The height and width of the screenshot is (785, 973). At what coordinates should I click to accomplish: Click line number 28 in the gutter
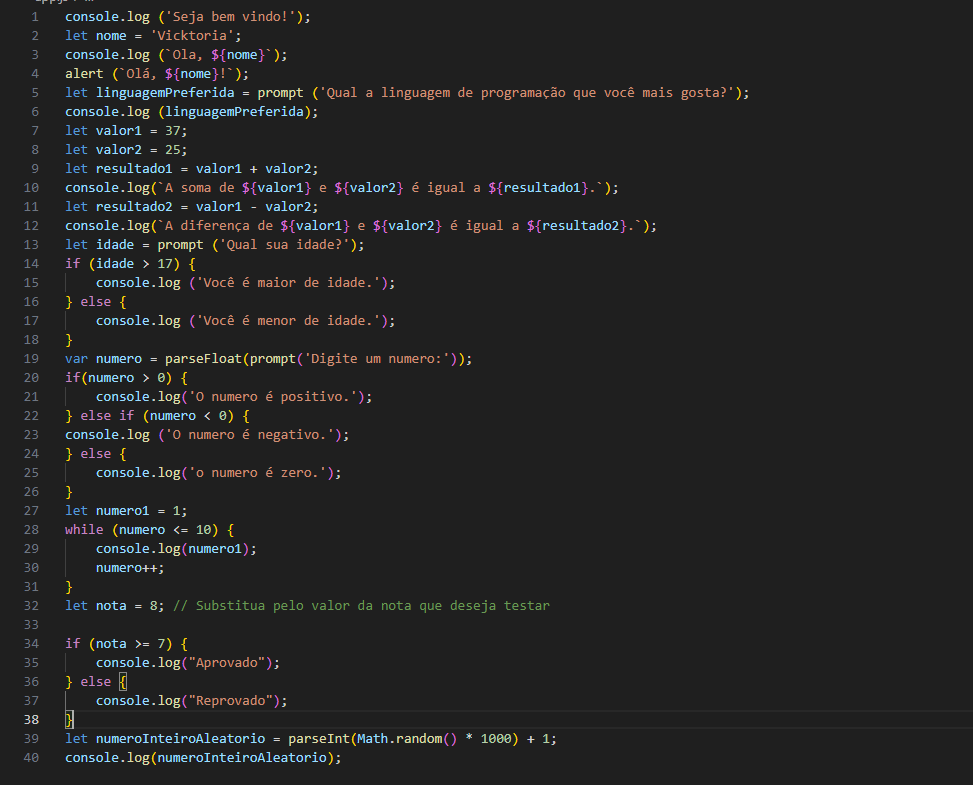[31, 530]
